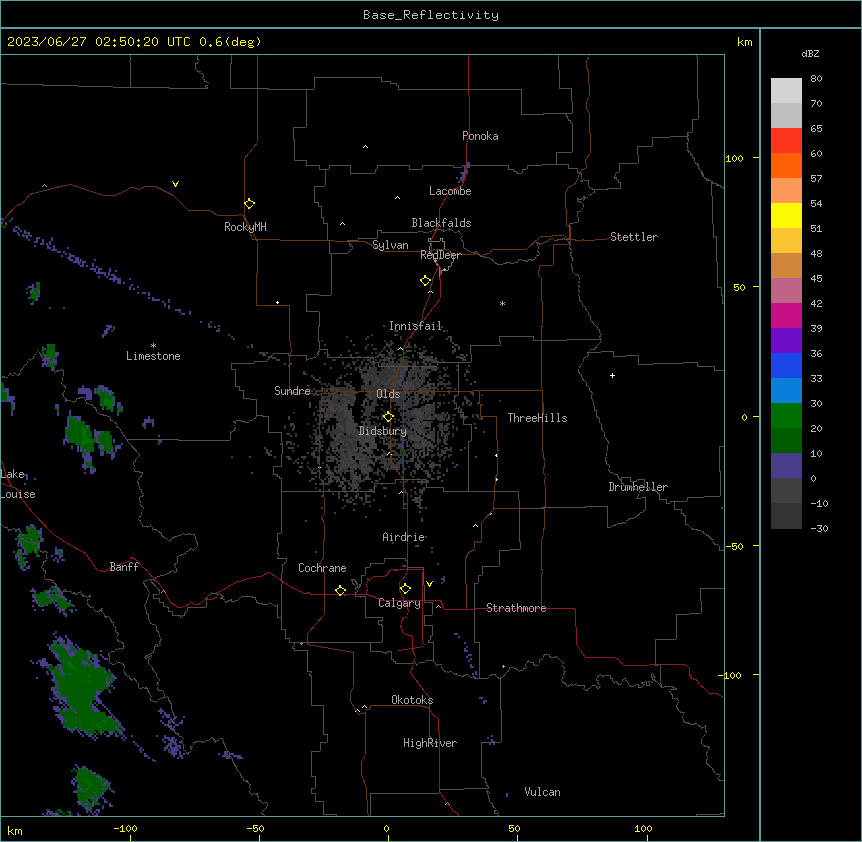This screenshot has height=842, width=862.
Task: Click the Lacombe city label
Action: click(x=450, y=191)
